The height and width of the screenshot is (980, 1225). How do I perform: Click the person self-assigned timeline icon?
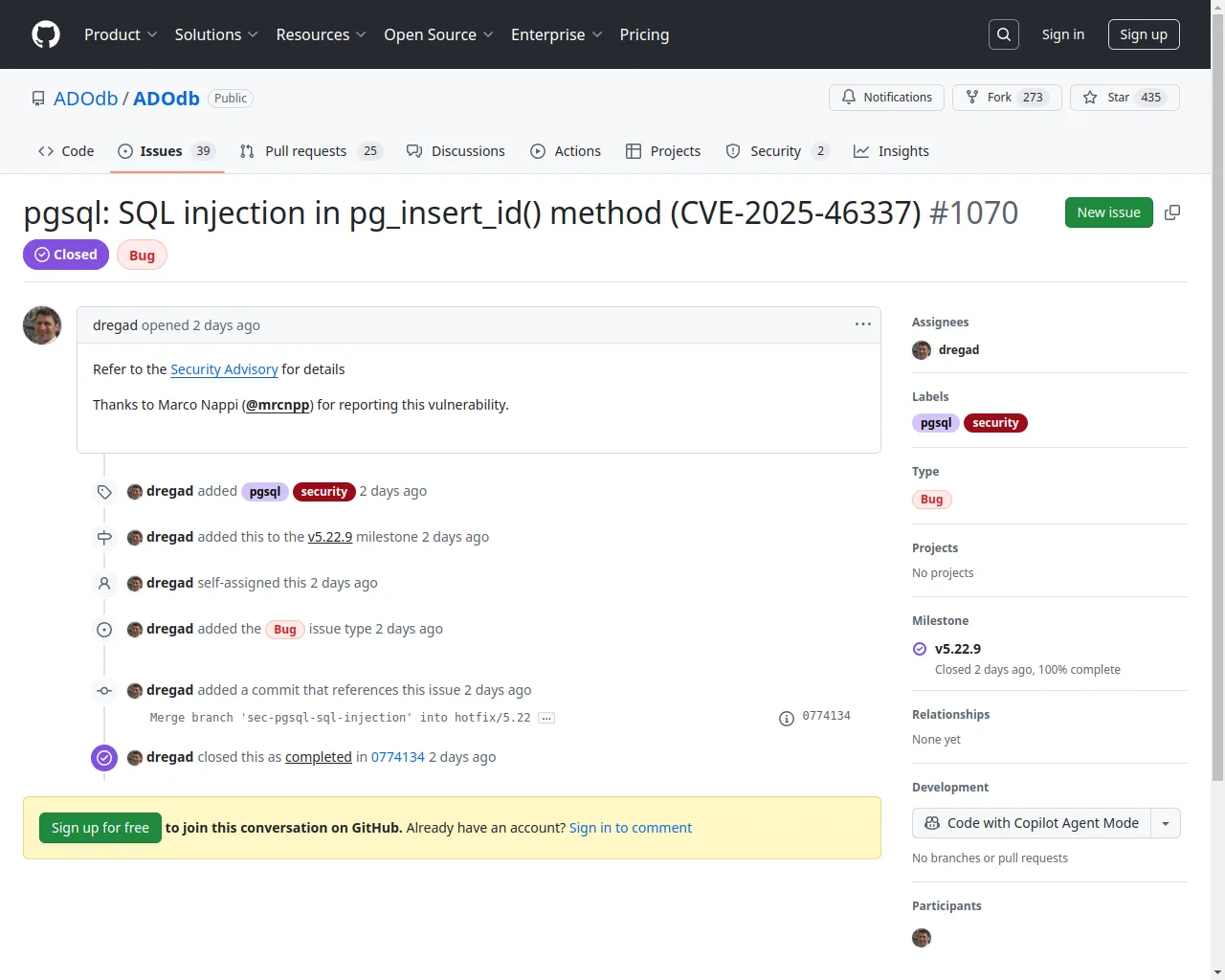tap(104, 584)
